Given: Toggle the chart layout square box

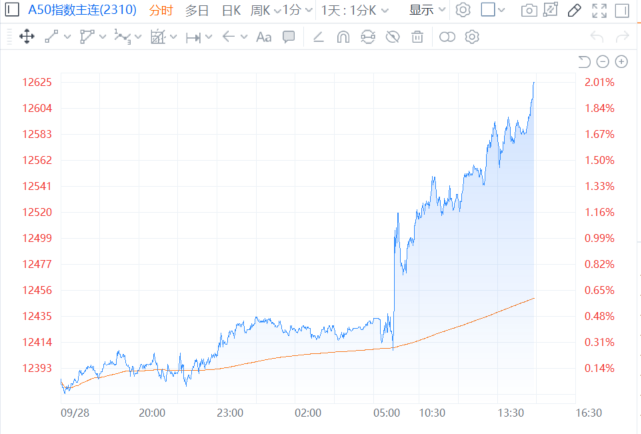Looking at the screenshot, I should 487,11.
